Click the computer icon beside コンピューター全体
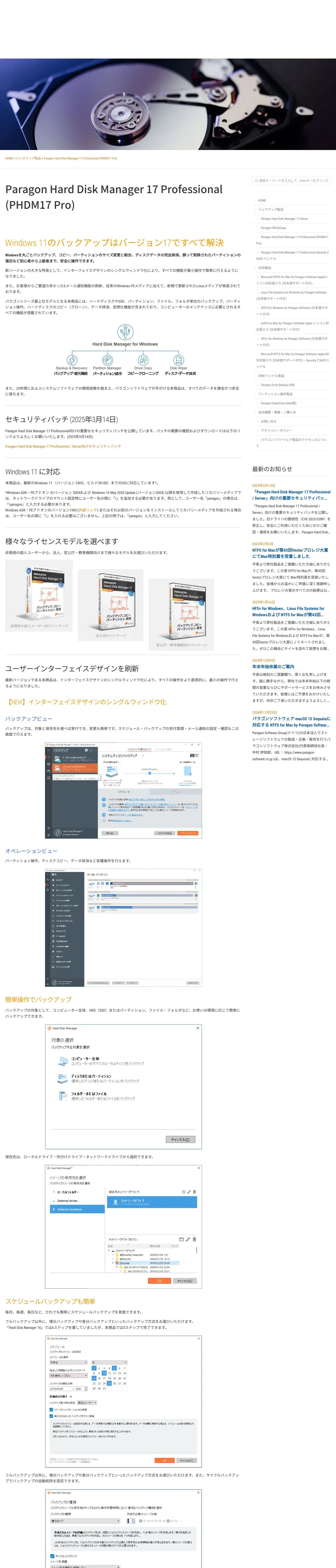Screen dimensions: 336x1568 pyautogui.click(x=63, y=1061)
